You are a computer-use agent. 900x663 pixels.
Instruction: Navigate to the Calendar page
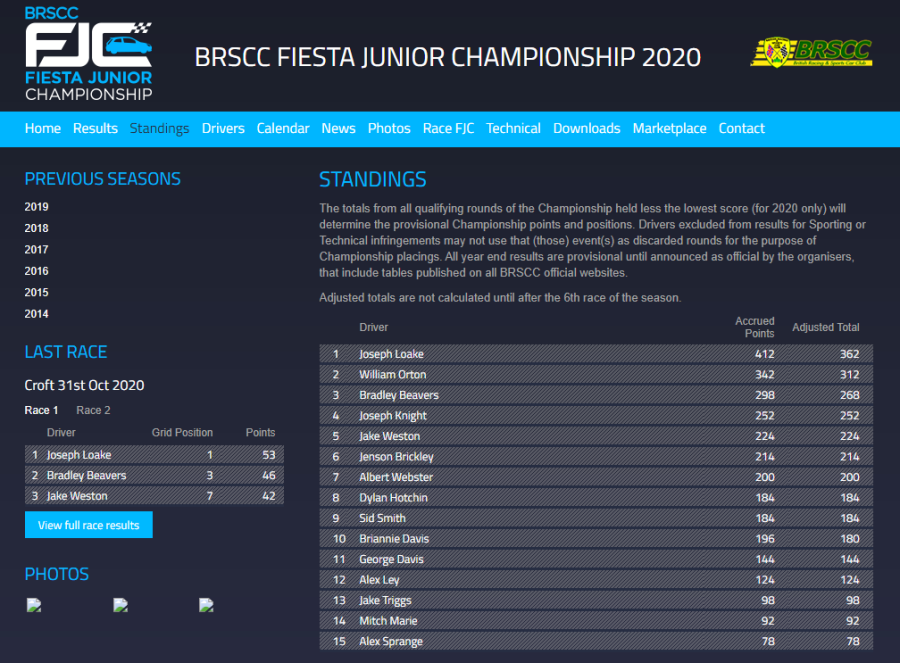(283, 128)
